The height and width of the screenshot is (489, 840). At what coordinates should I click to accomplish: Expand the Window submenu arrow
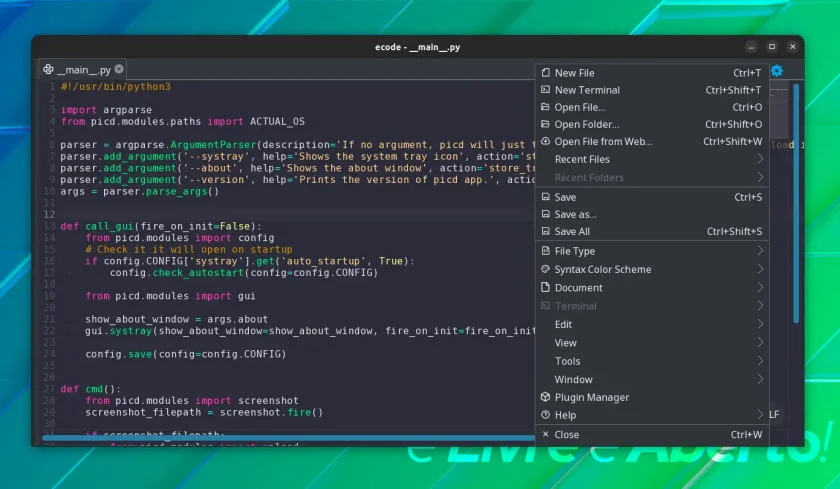[x=760, y=379]
